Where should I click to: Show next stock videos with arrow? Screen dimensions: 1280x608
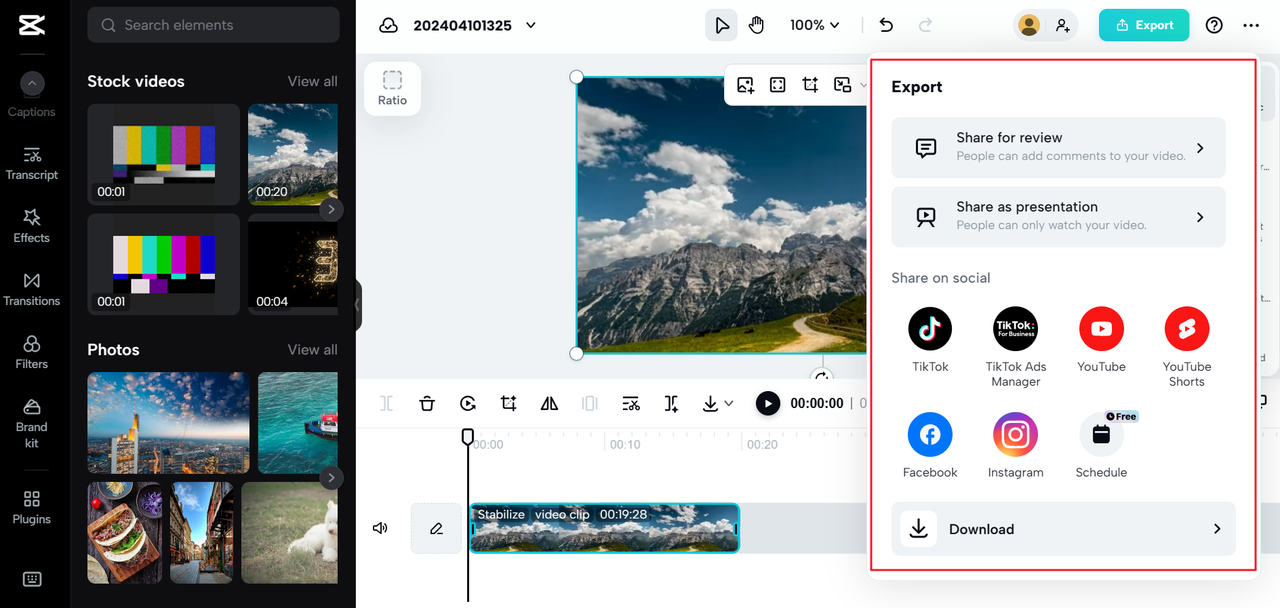tap(331, 209)
